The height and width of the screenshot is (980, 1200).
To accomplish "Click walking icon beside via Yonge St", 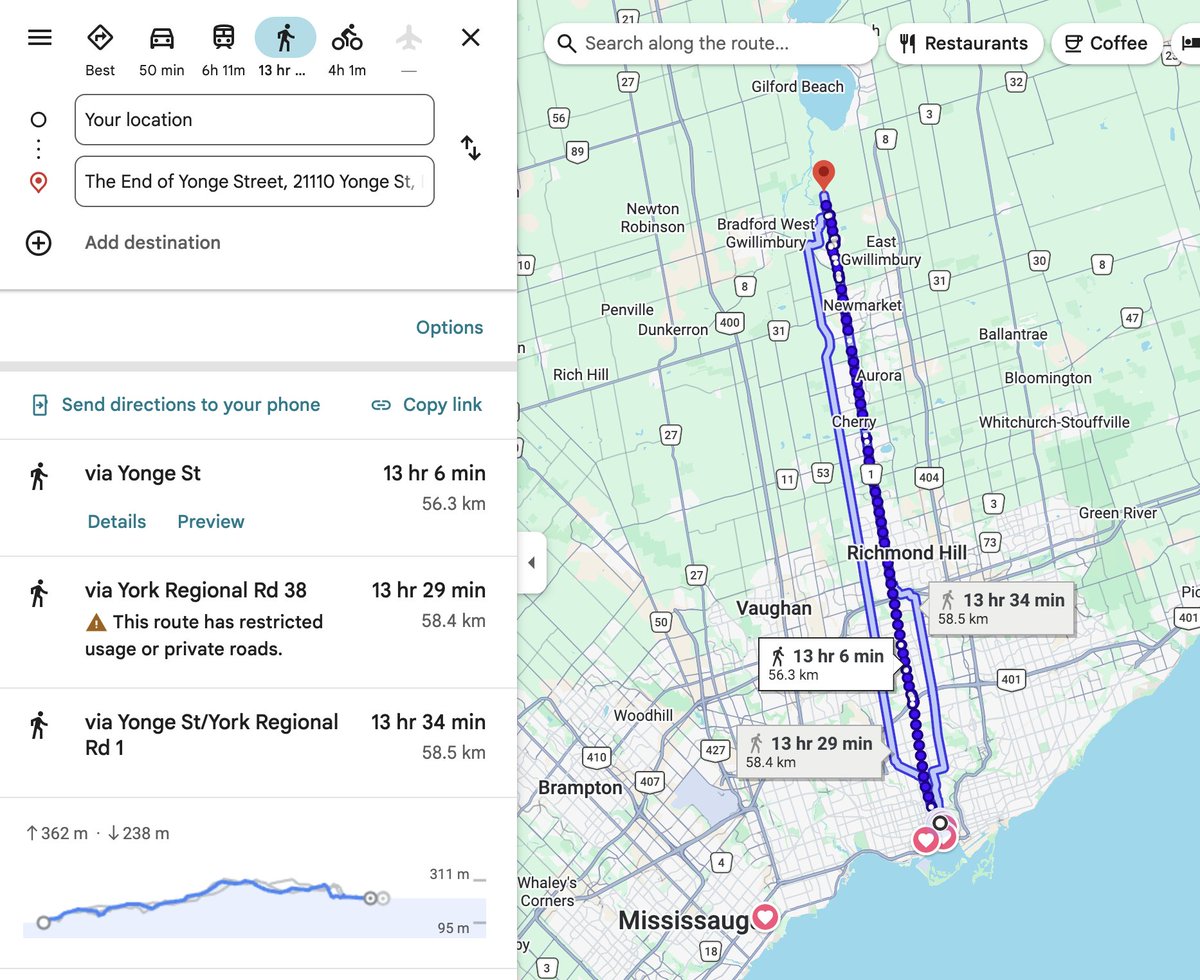I will tap(39, 476).
